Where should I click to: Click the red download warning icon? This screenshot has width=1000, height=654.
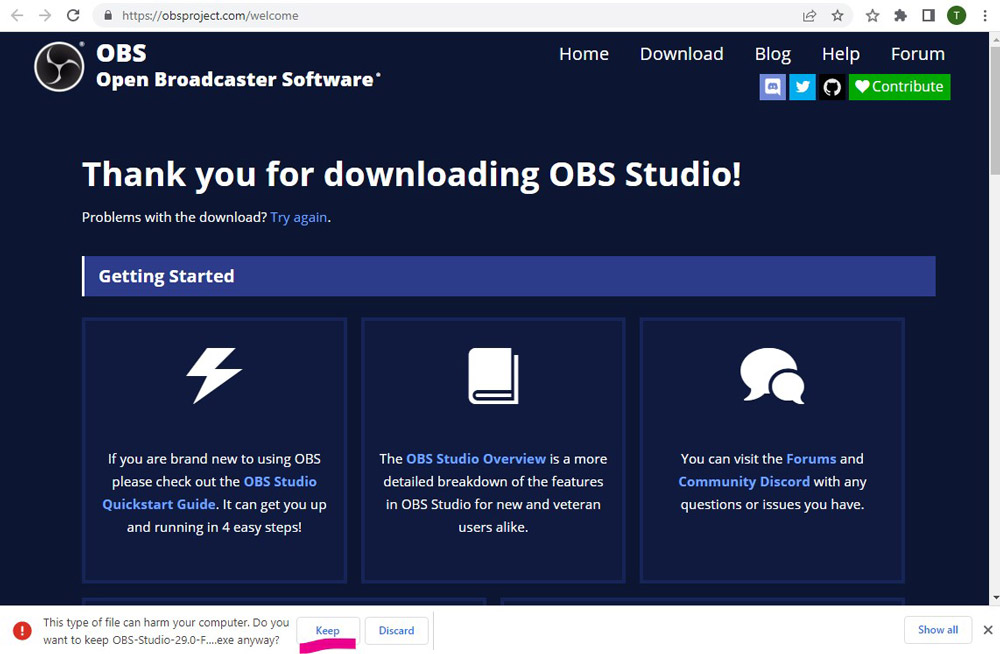(22, 630)
